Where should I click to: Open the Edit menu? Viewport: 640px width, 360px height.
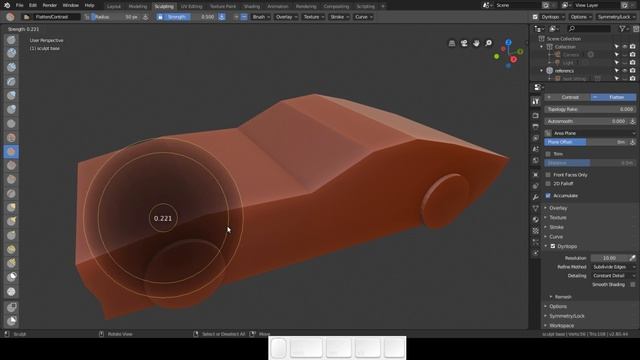coord(33,5)
